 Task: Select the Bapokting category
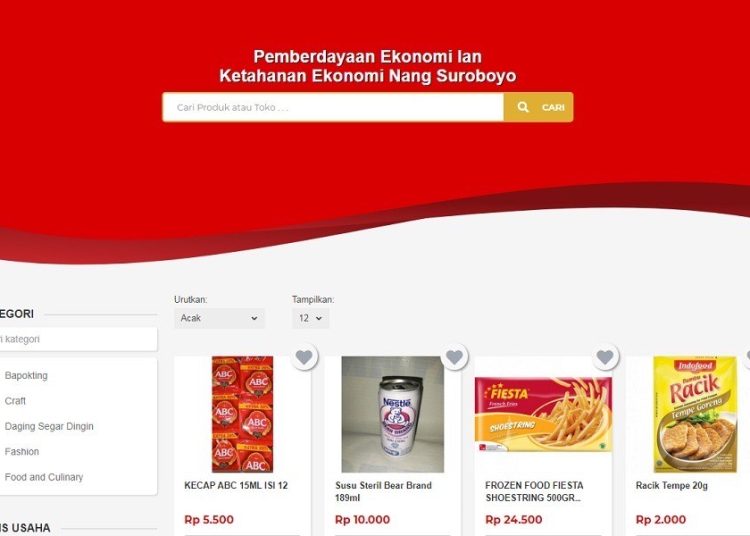[26, 375]
